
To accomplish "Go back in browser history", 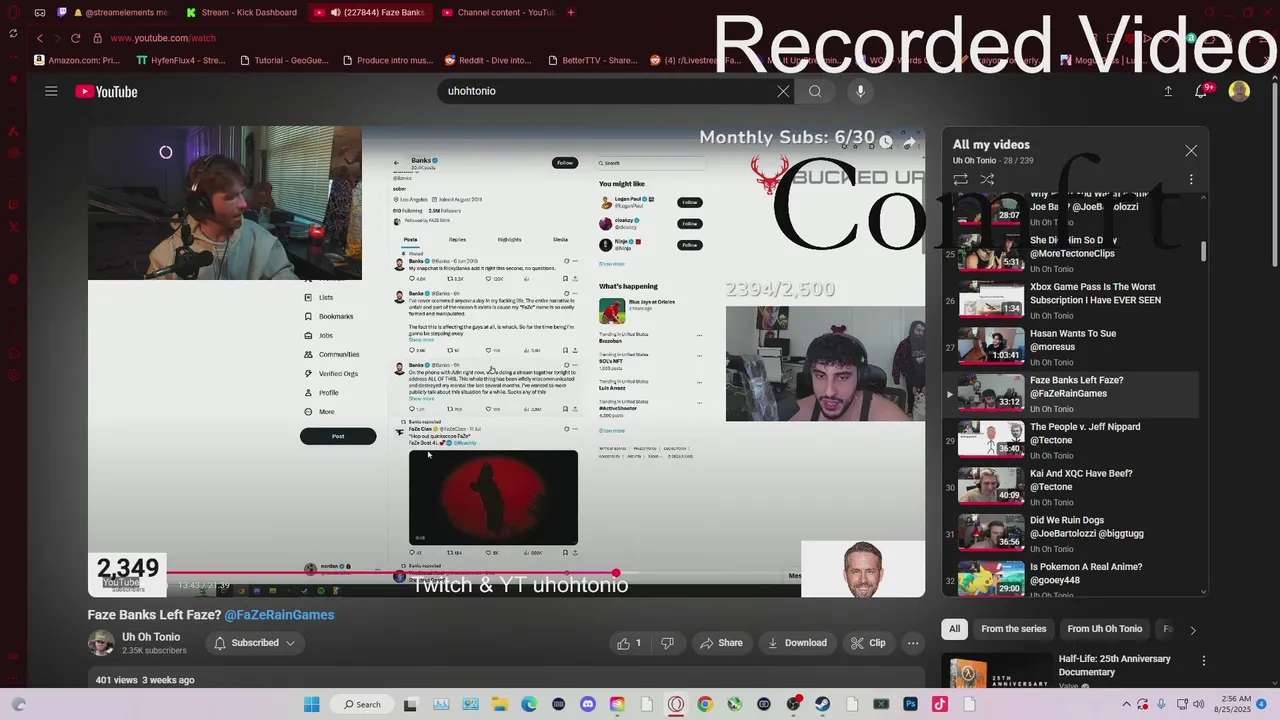I will tap(39, 38).
